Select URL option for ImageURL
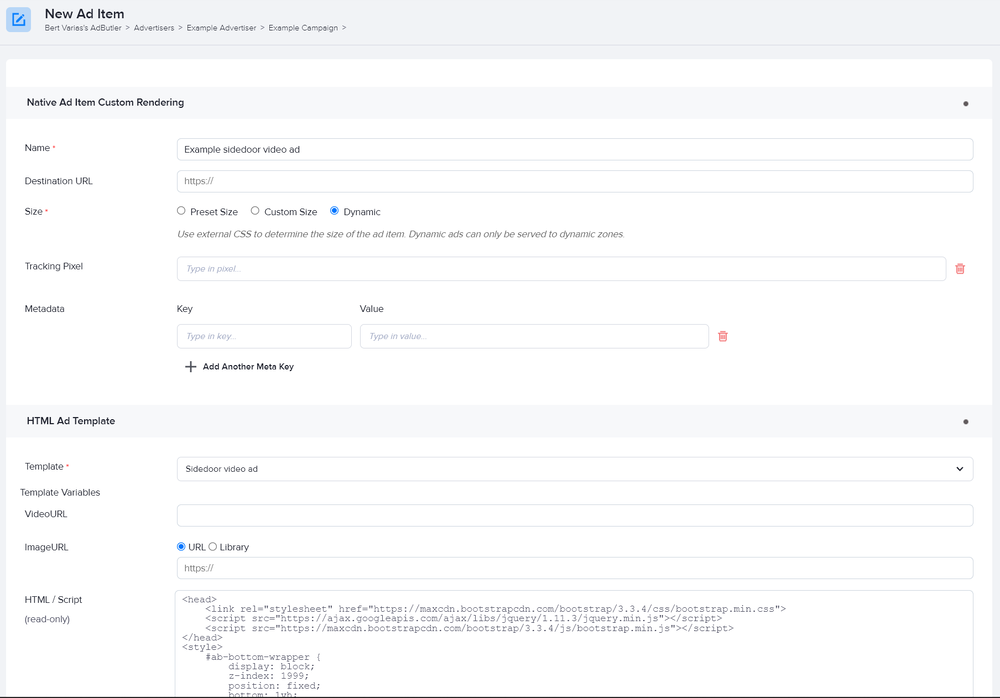This screenshot has width=1000, height=698. (x=181, y=547)
